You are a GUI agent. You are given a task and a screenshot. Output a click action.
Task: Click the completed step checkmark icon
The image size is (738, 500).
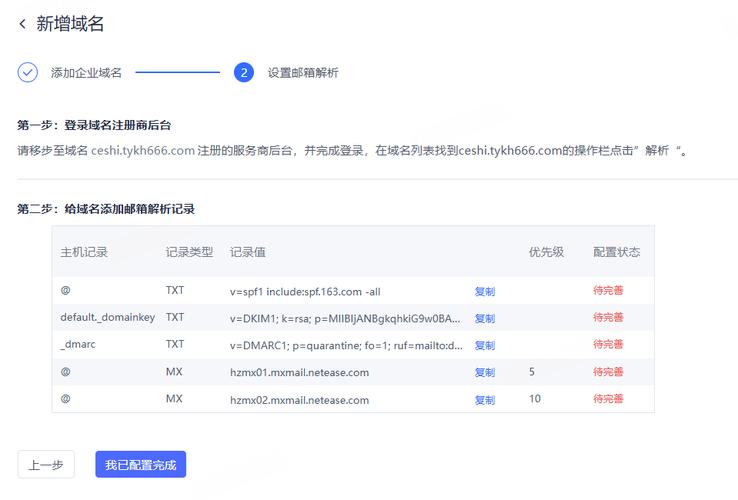(x=28, y=72)
